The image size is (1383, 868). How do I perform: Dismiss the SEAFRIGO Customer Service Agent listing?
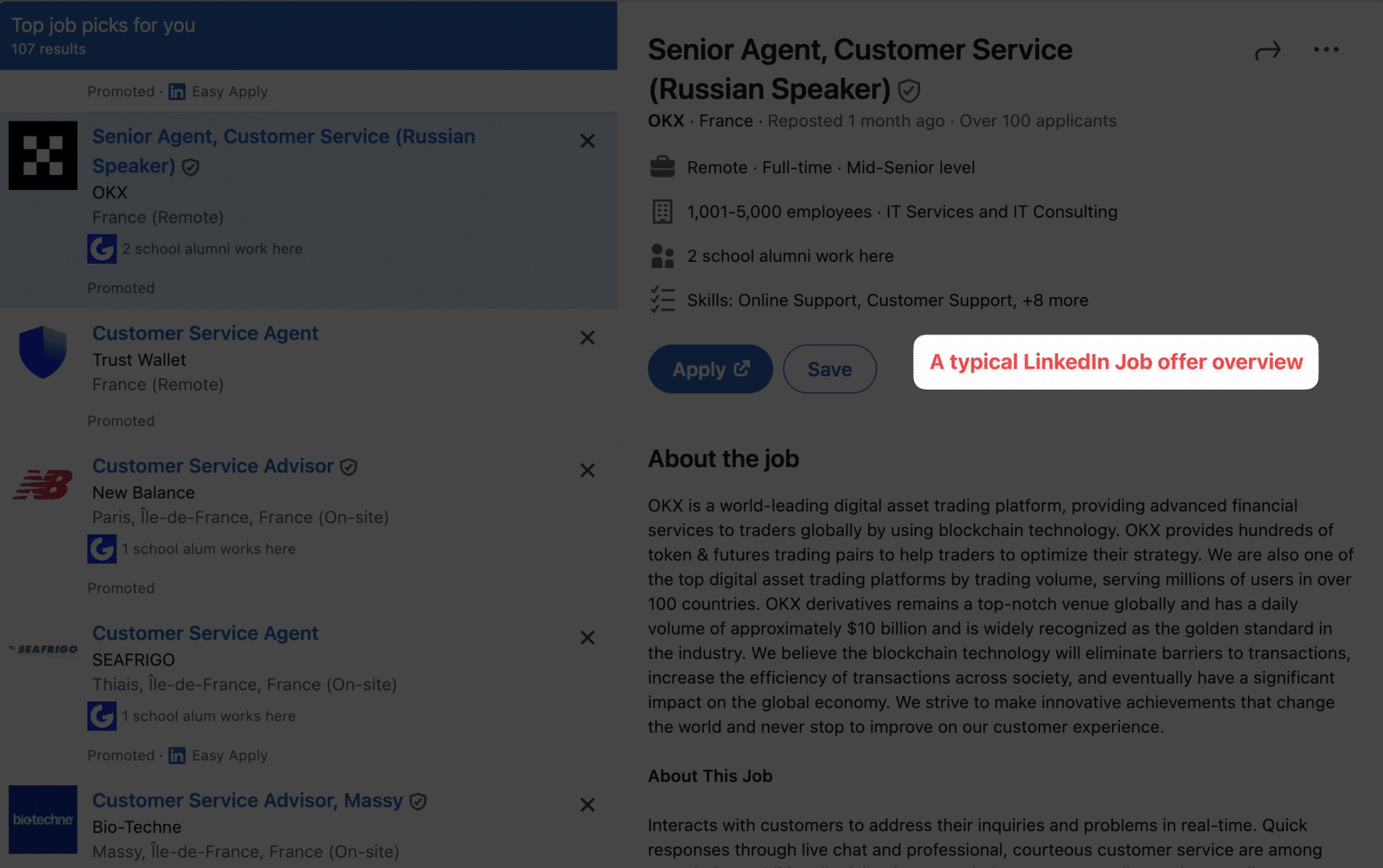point(587,637)
